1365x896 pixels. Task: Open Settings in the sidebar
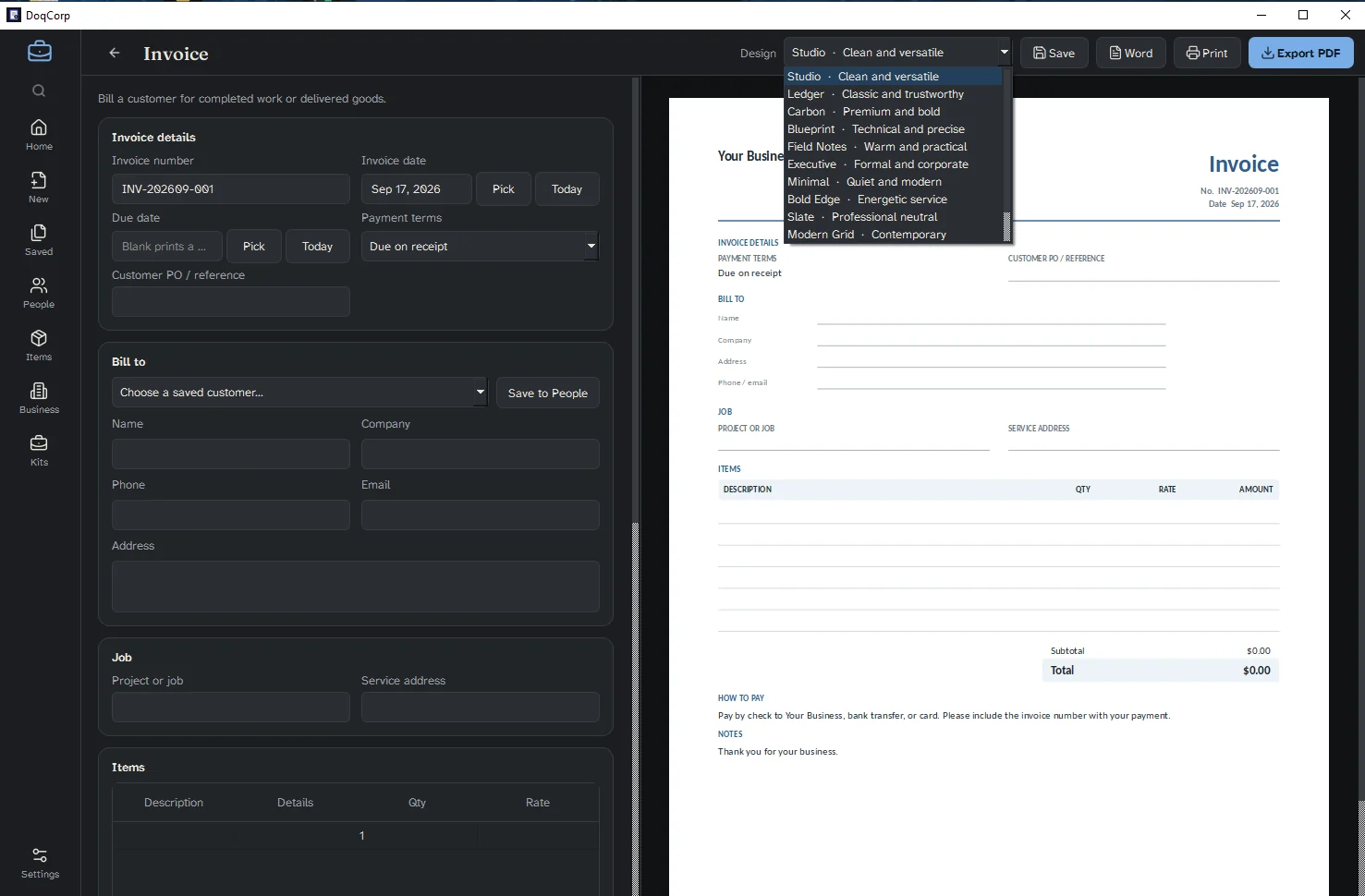point(40,864)
